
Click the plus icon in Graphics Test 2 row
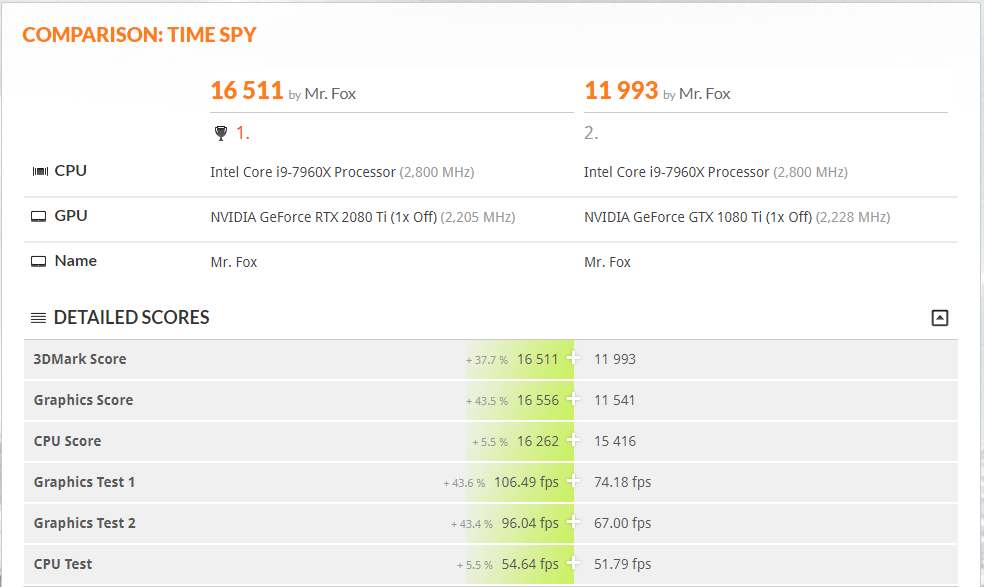[573, 522]
